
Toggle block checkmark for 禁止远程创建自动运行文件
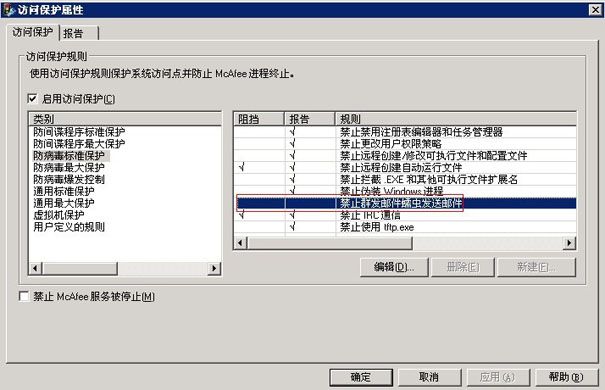pos(242,167)
